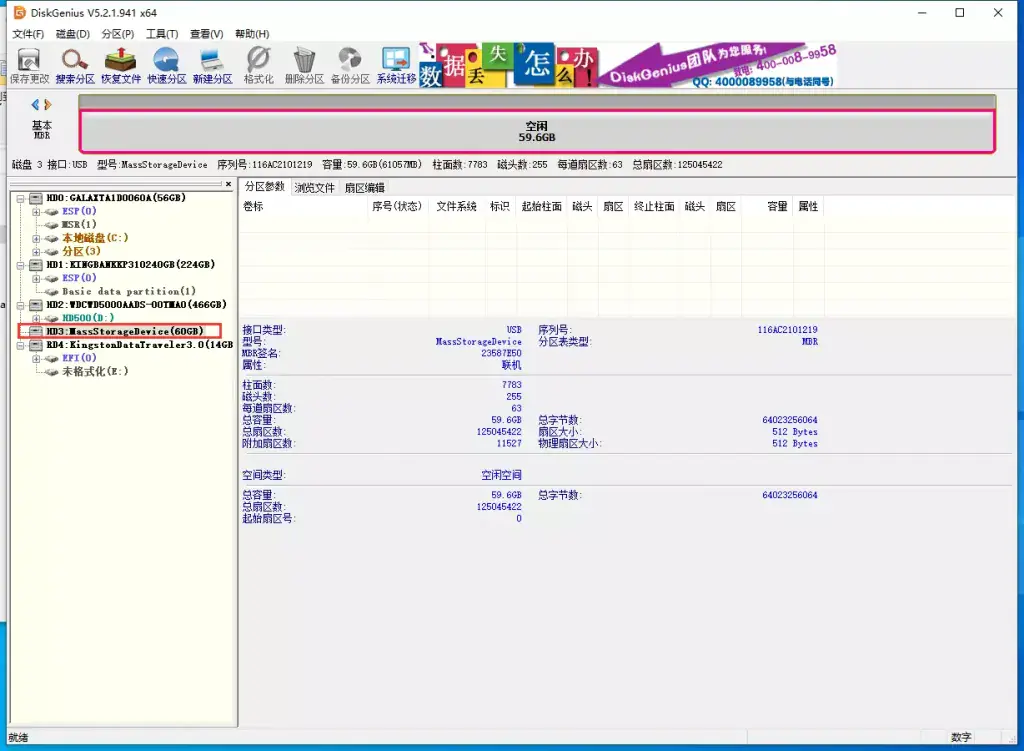This screenshot has width=1024, height=751.
Task: Select Basic data partition(1)
Action: [129, 291]
